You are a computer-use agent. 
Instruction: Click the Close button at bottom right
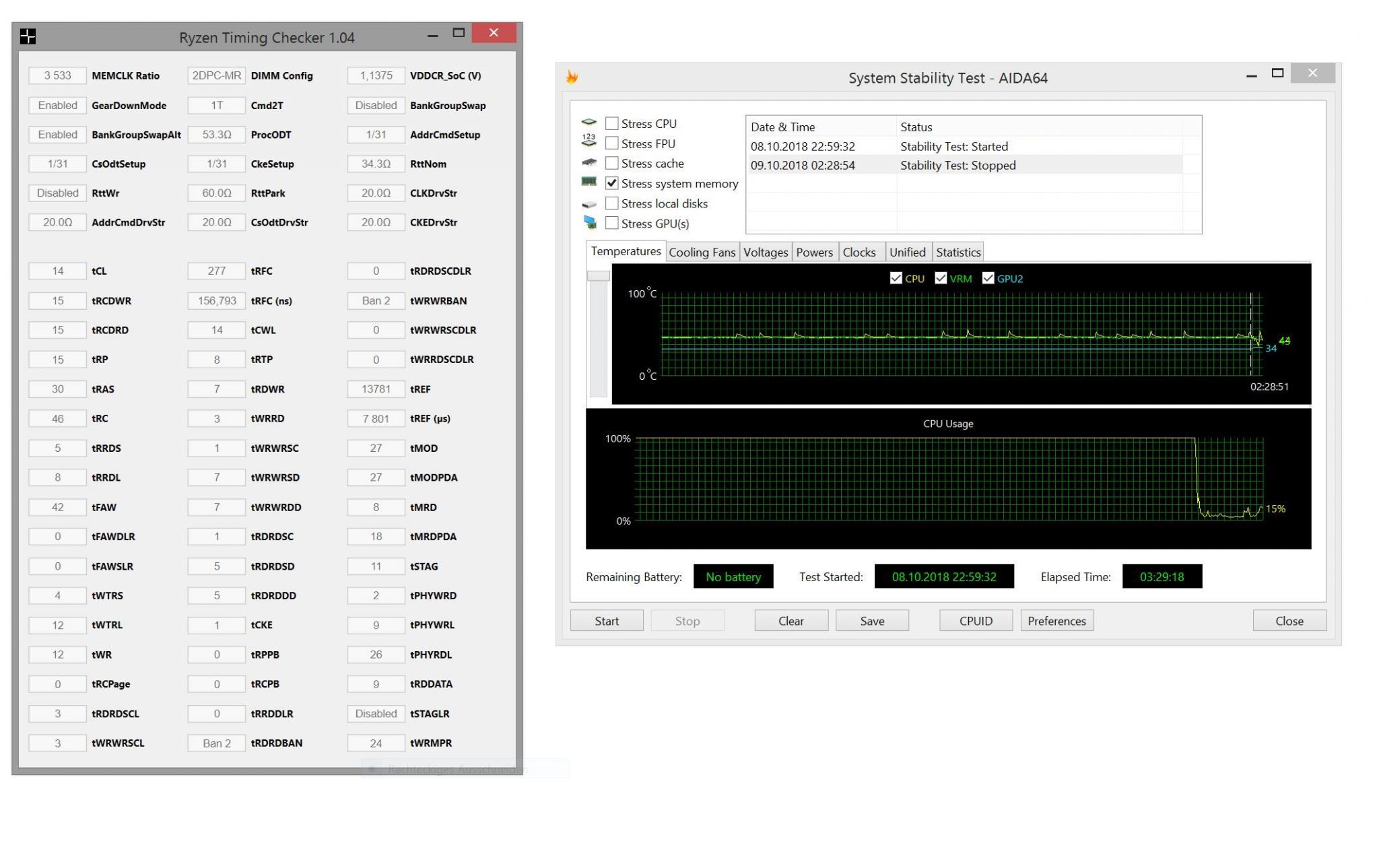click(x=1289, y=621)
